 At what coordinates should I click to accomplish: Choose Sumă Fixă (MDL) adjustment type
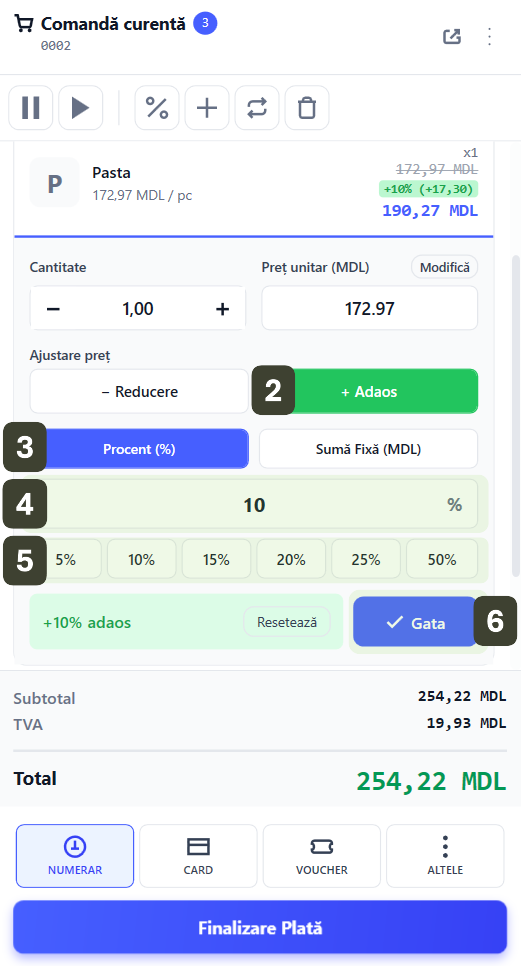tap(368, 449)
